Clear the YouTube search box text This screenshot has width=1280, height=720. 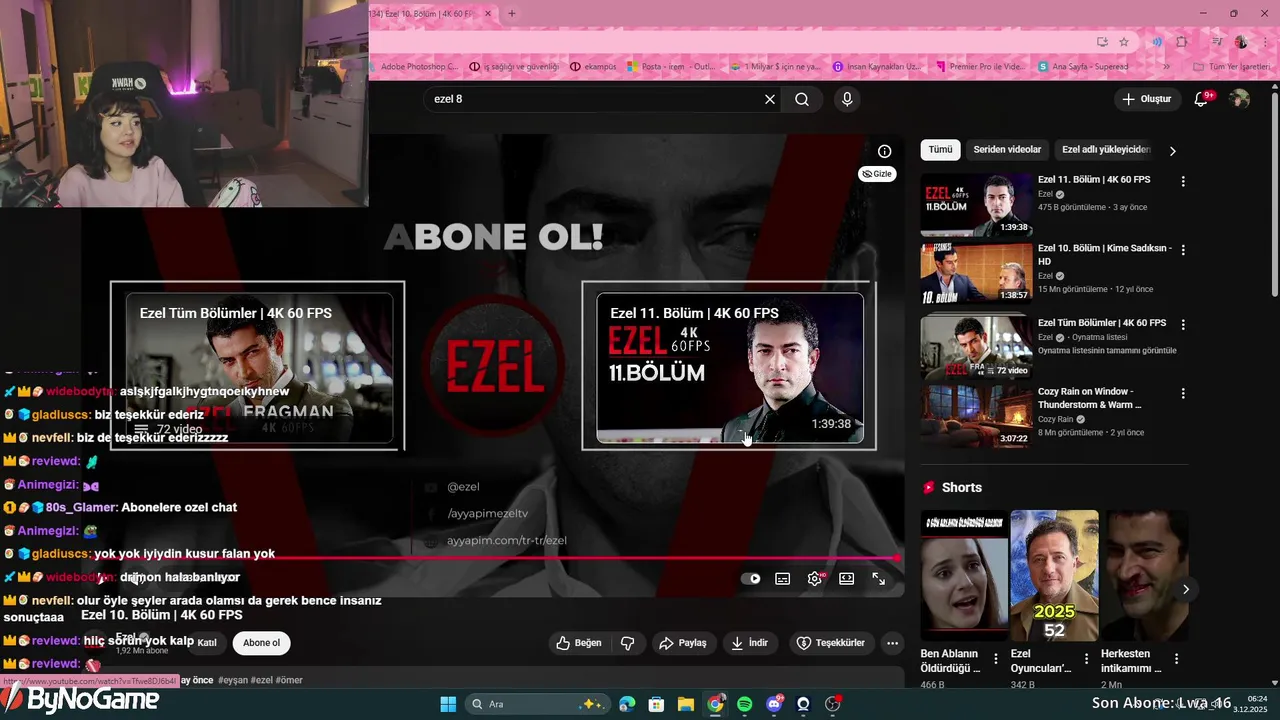(x=770, y=99)
